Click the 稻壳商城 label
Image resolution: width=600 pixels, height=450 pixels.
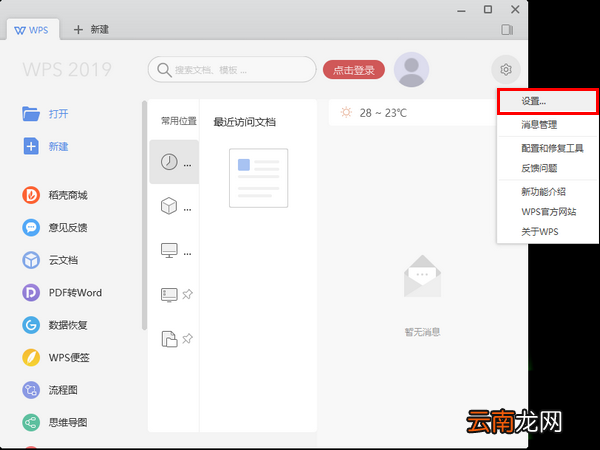click(x=68, y=195)
